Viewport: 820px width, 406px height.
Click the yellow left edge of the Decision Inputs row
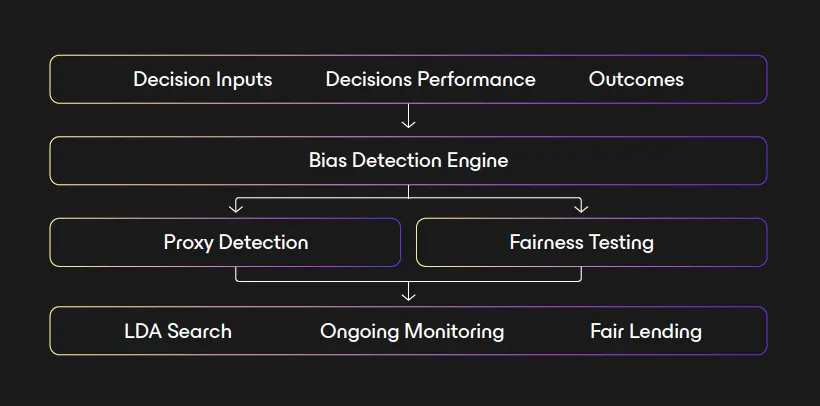50,79
